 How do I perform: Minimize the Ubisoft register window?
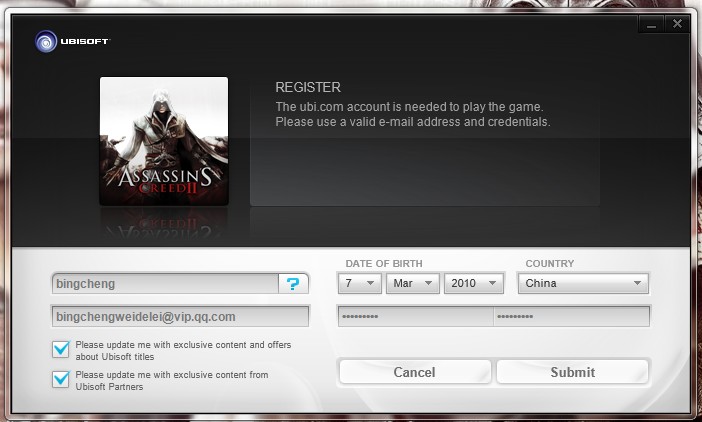click(x=651, y=25)
